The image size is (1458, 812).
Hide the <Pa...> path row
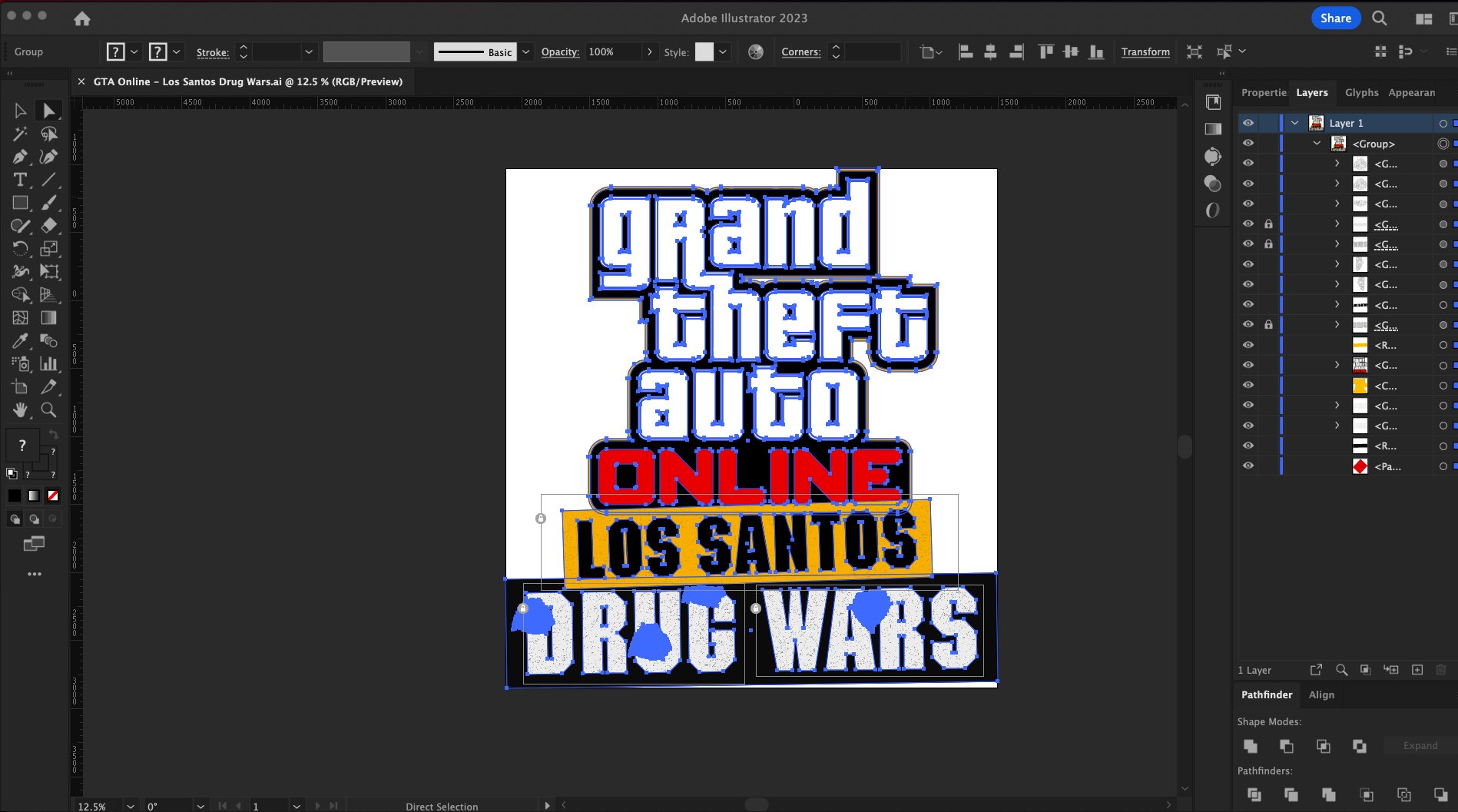tap(1248, 466)
